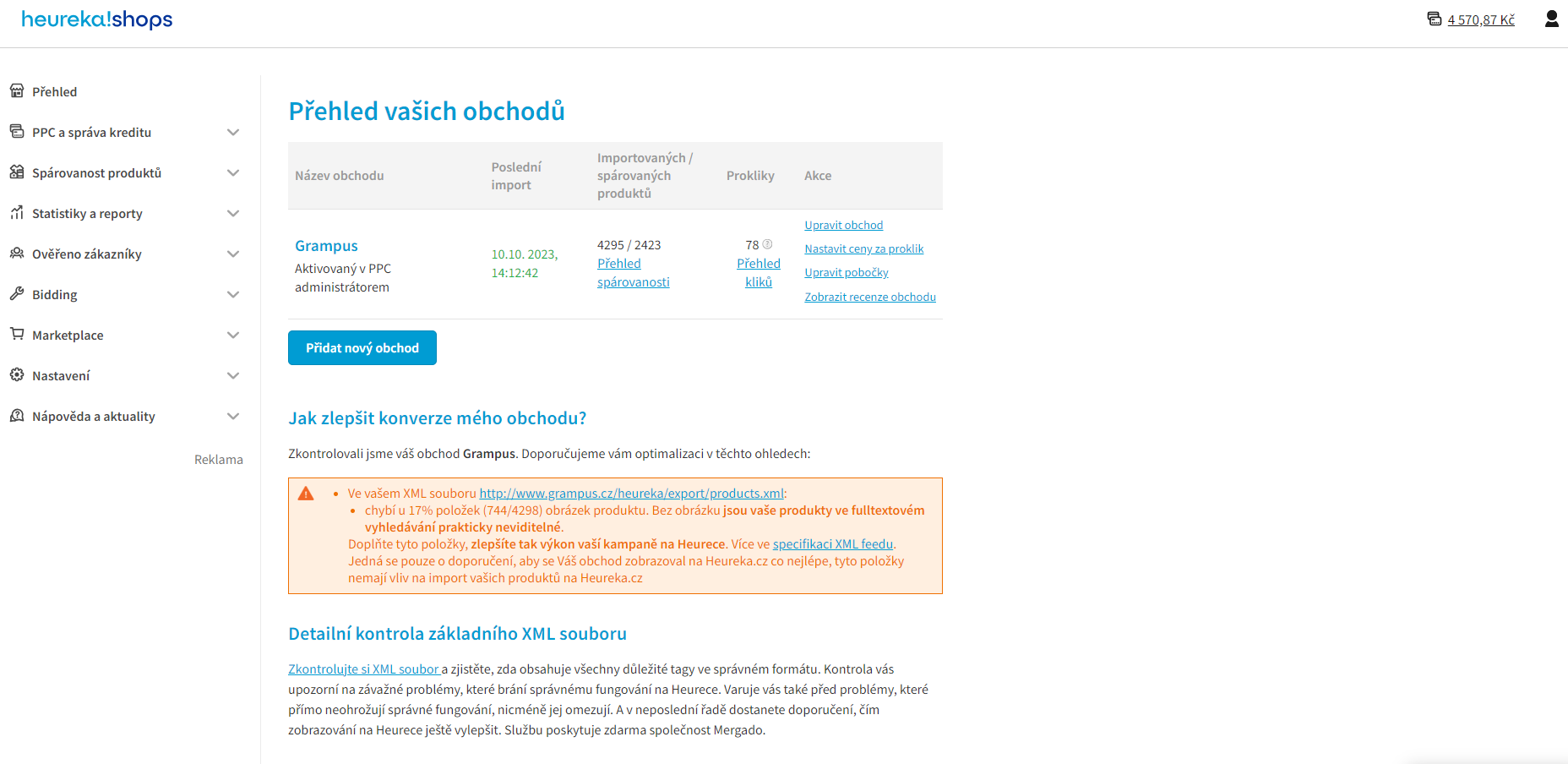Click the Přehled shop icon in sidebar
Screen dimensions: 1568x764
17,90
